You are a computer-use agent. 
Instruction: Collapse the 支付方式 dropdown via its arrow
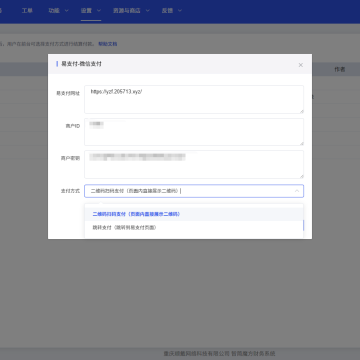[x=297, y=191]
